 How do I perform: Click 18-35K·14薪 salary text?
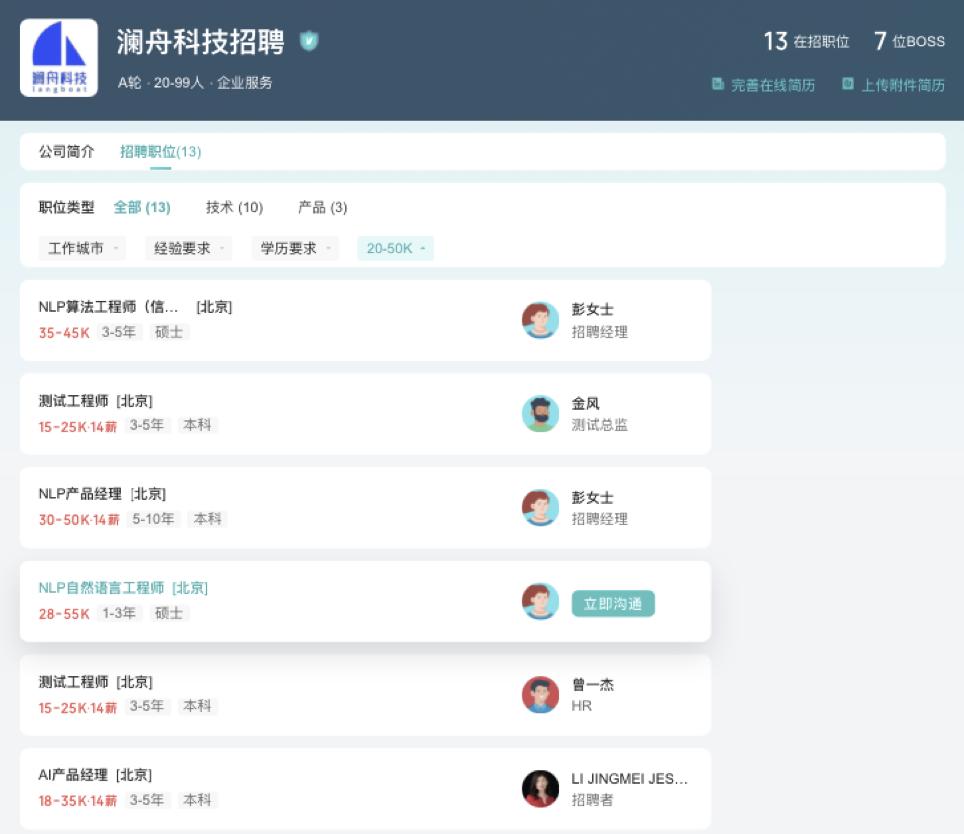point(77,800)
